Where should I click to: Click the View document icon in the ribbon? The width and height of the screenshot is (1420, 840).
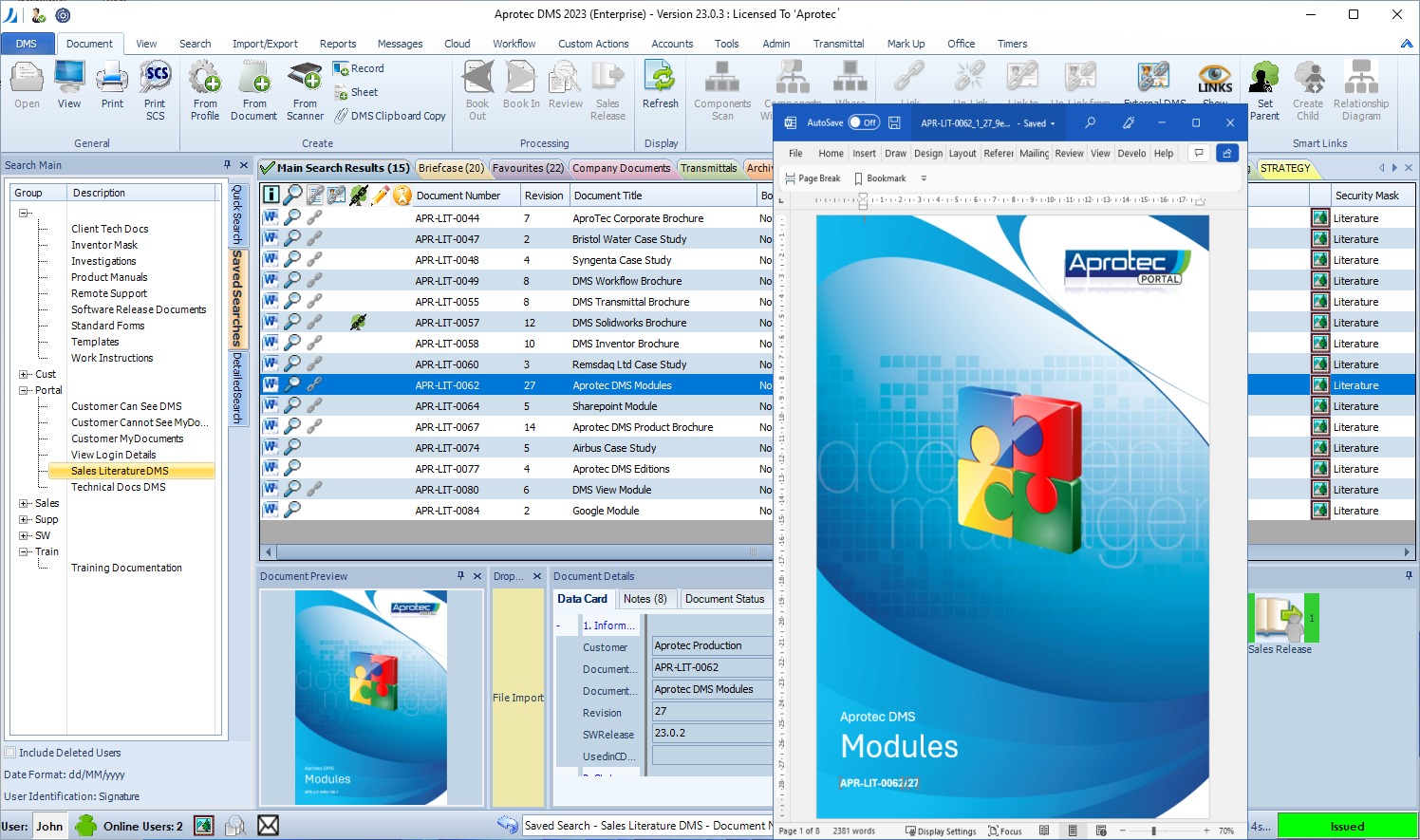pyautogui.click(x=69, y=84)
